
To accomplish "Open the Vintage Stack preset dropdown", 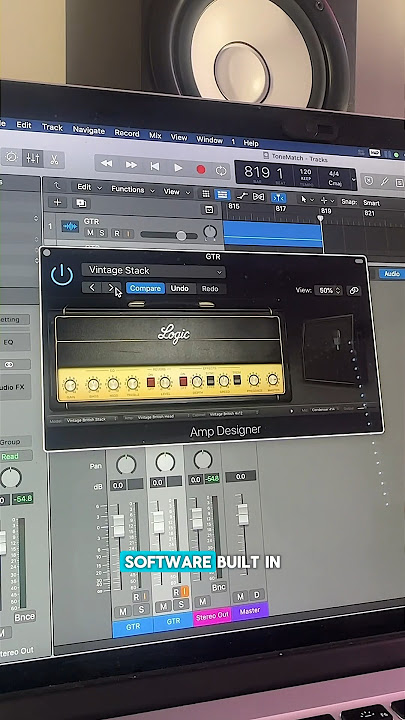I will point(153,270).
